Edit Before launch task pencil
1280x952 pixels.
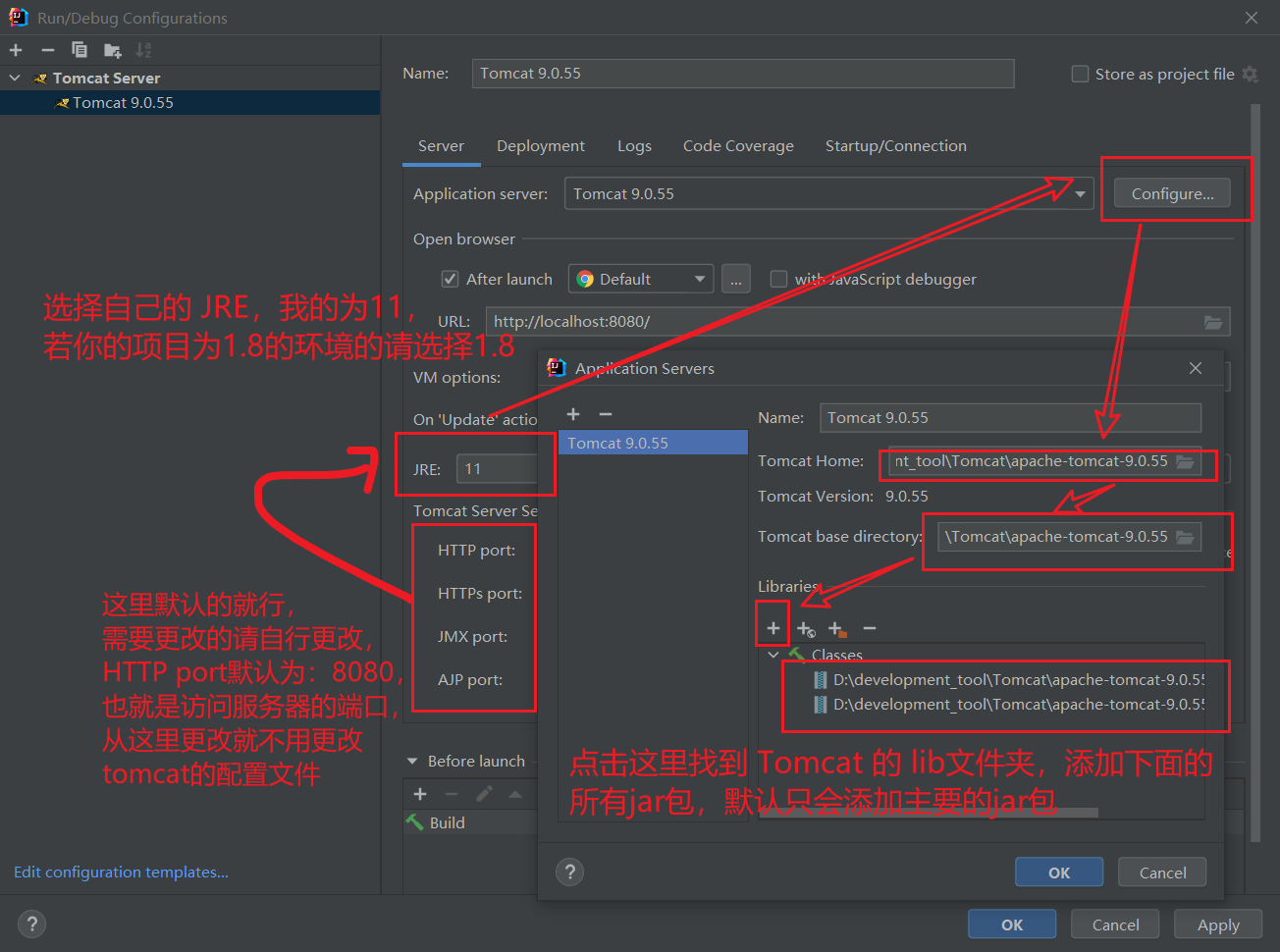click(484, 794)
